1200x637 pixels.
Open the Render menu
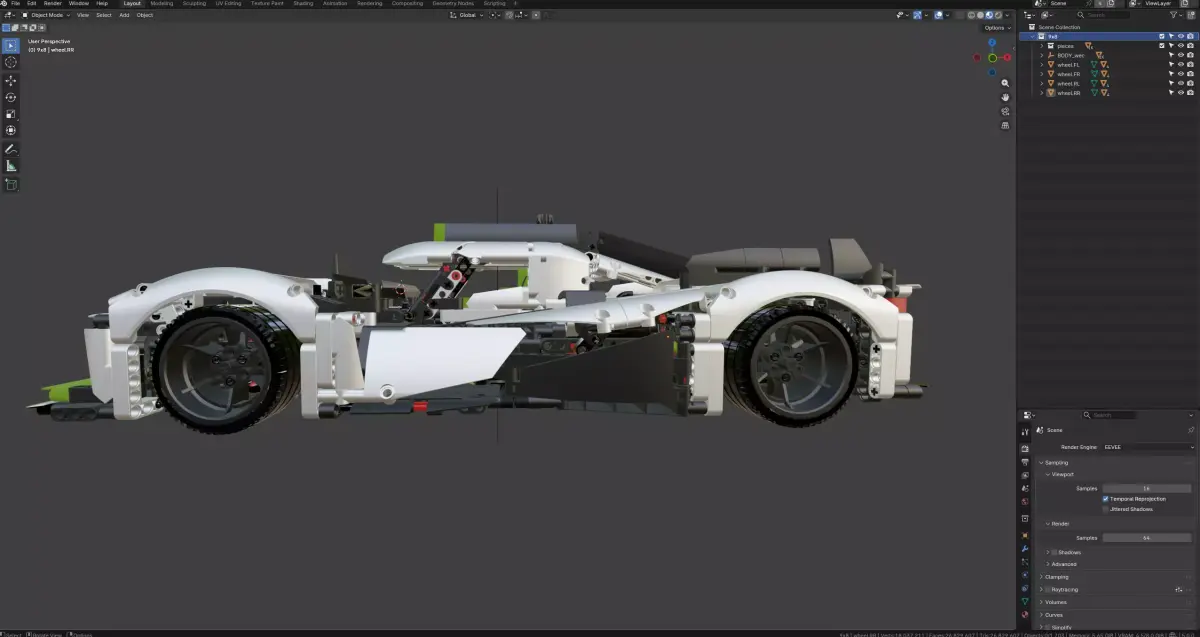point(52,3)
